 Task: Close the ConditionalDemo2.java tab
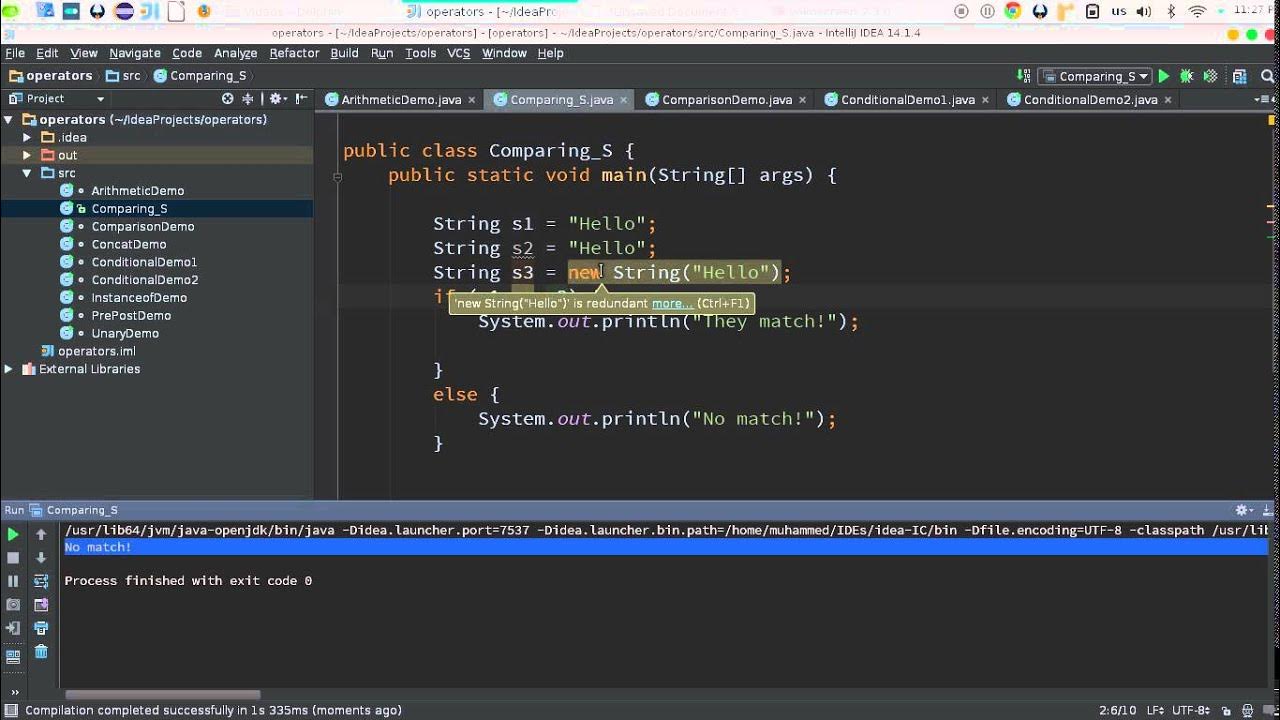coord(1167,100)
